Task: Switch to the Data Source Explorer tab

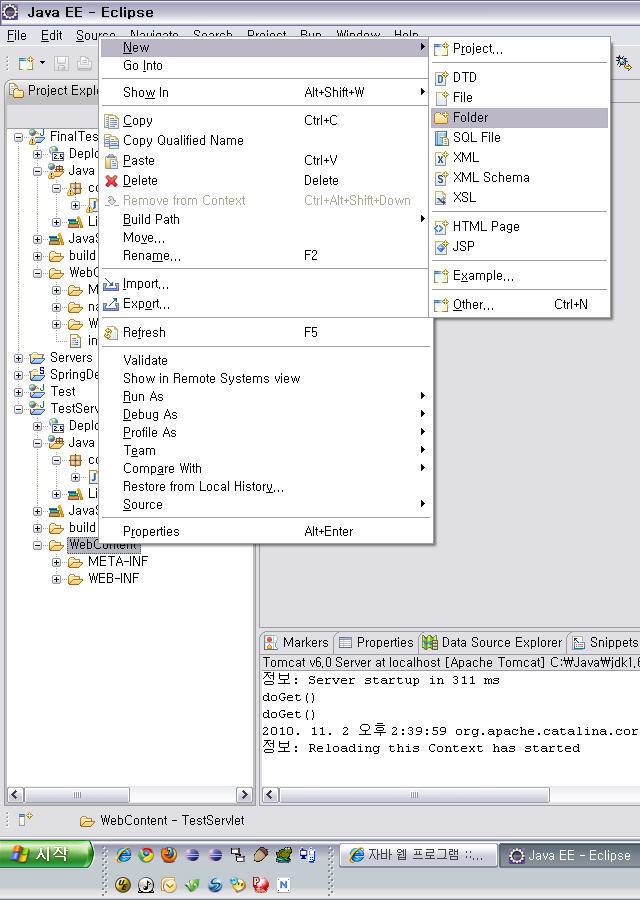Action: [x=492, y=642]
